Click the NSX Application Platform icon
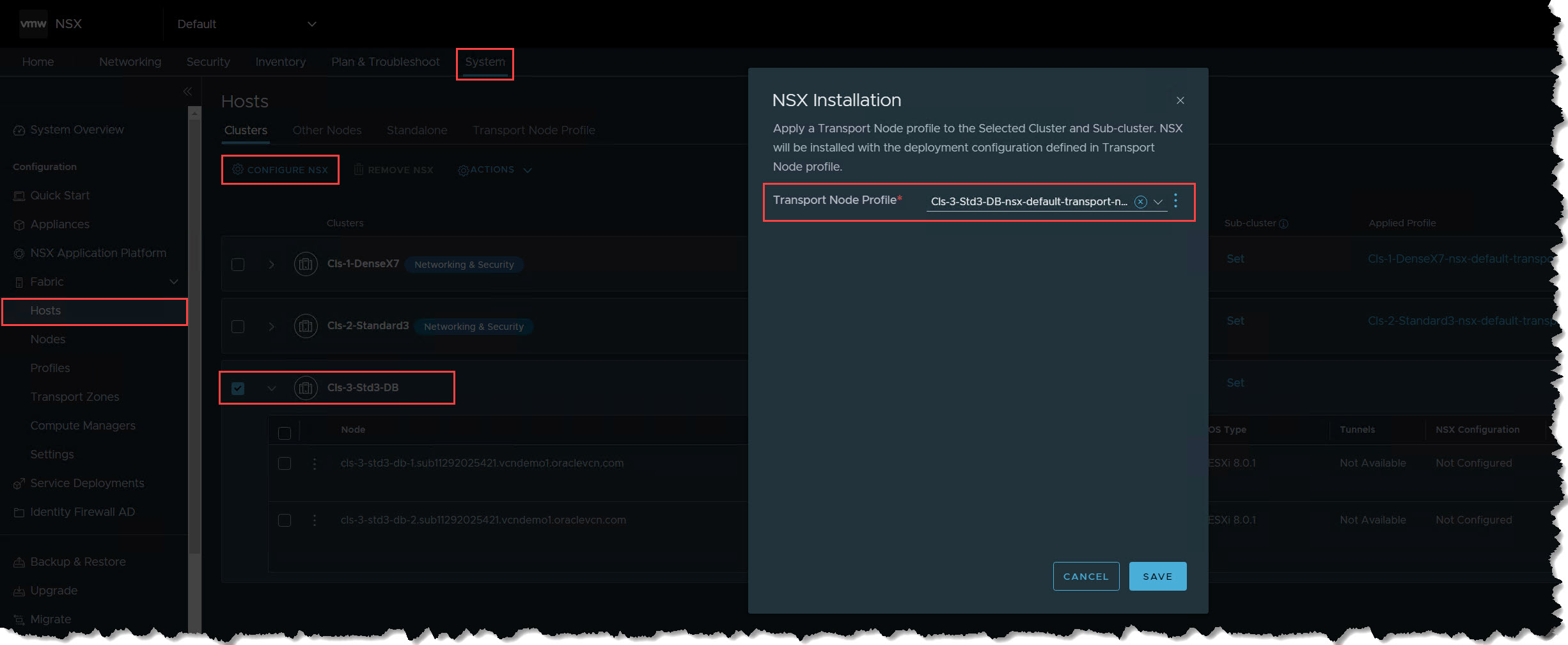1568x645 pixels. 19,254
